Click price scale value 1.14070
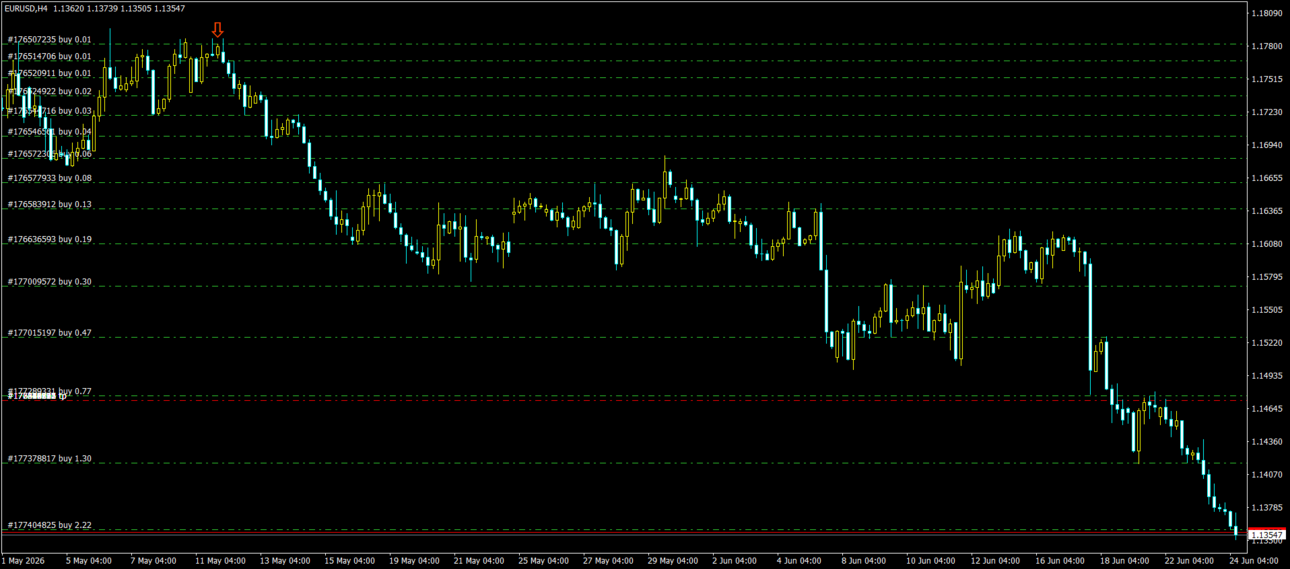 (x=1267, y=474)
